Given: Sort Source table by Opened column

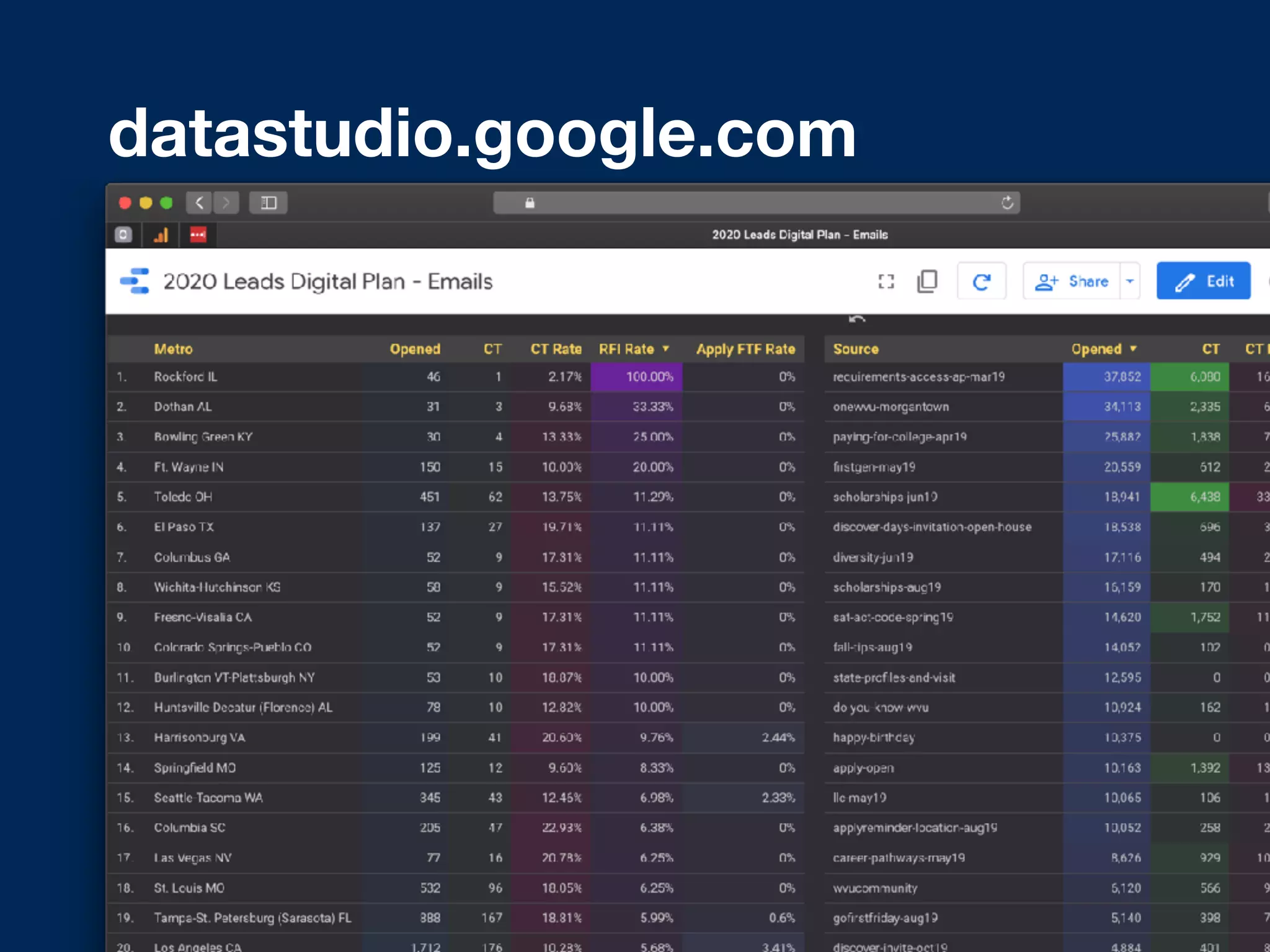Looking at the screenshot, I should [1096, 349].
